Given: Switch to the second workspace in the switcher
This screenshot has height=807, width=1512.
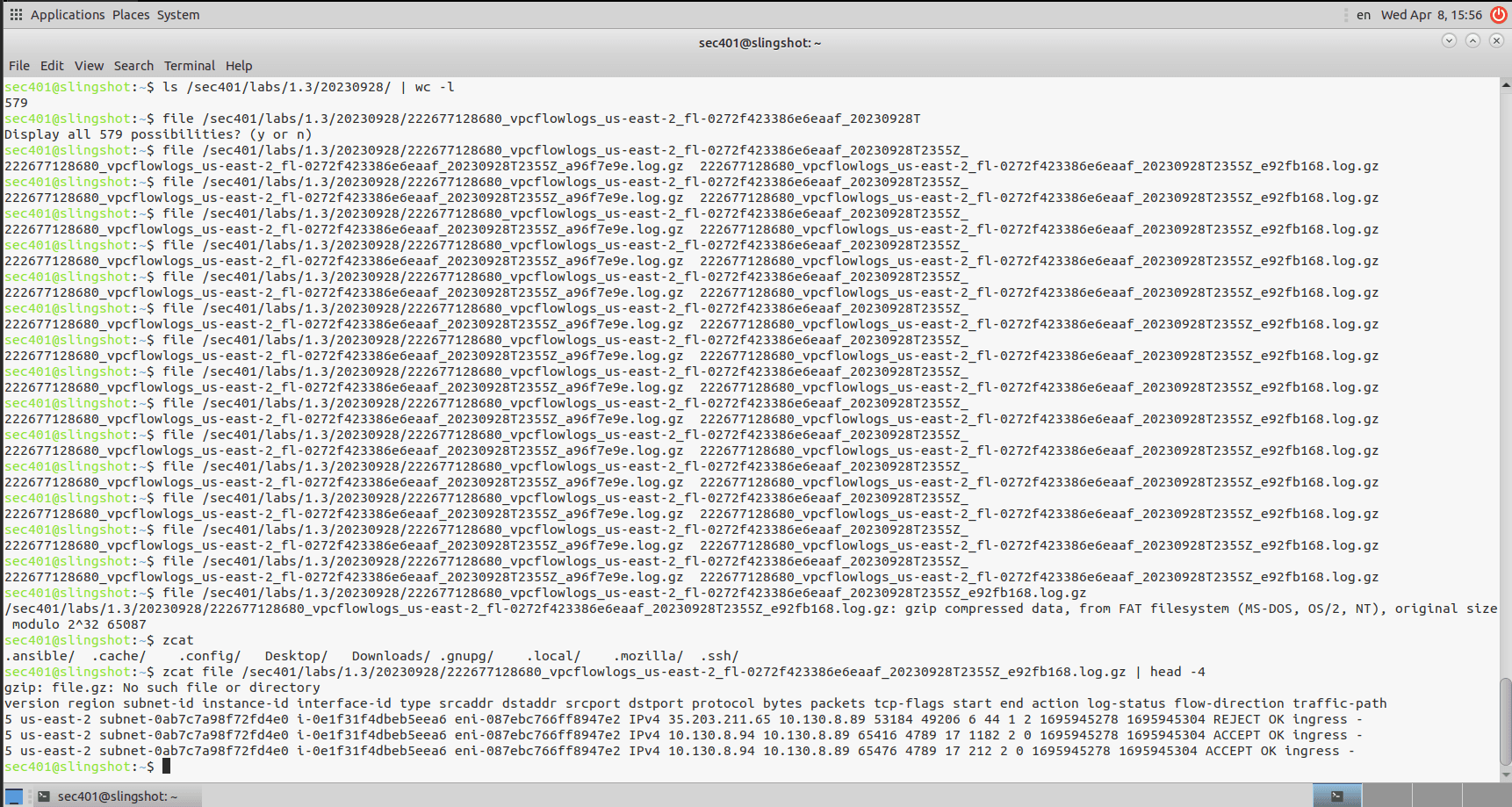Looking at the screenshot, I should [x=1387, y=796].
